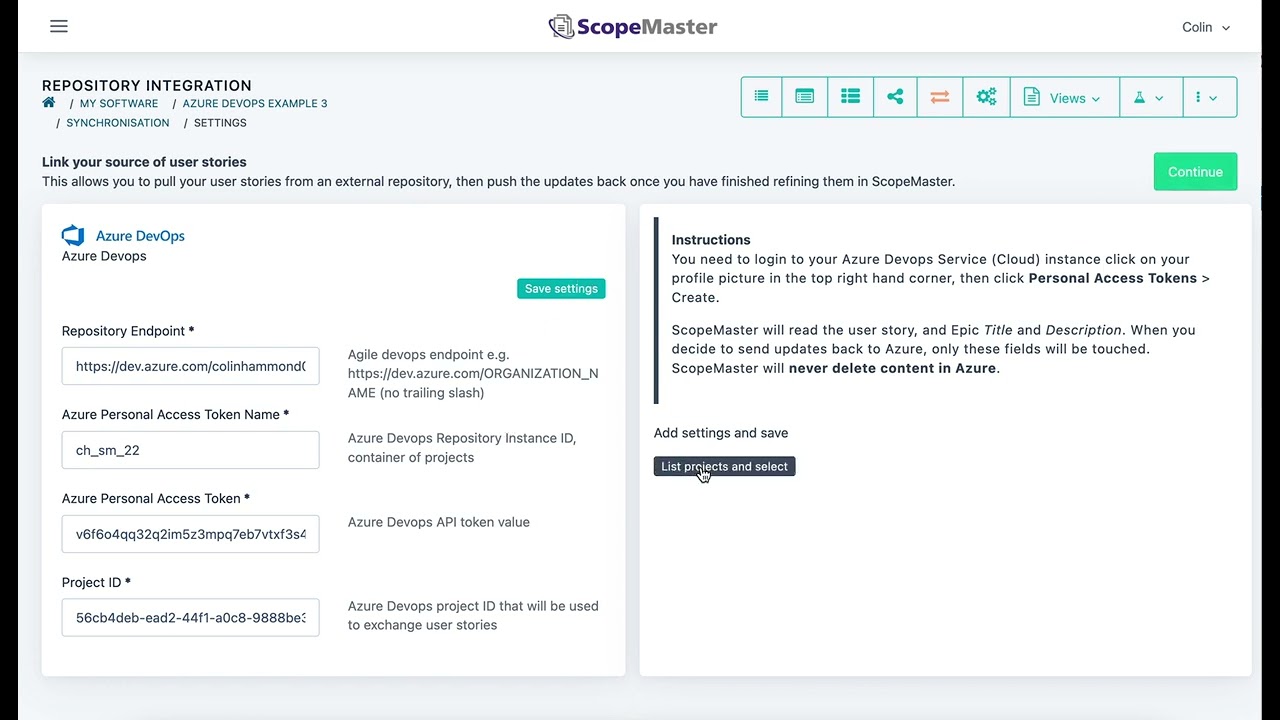Open the flask lab dropdown

click(1149, 98)
